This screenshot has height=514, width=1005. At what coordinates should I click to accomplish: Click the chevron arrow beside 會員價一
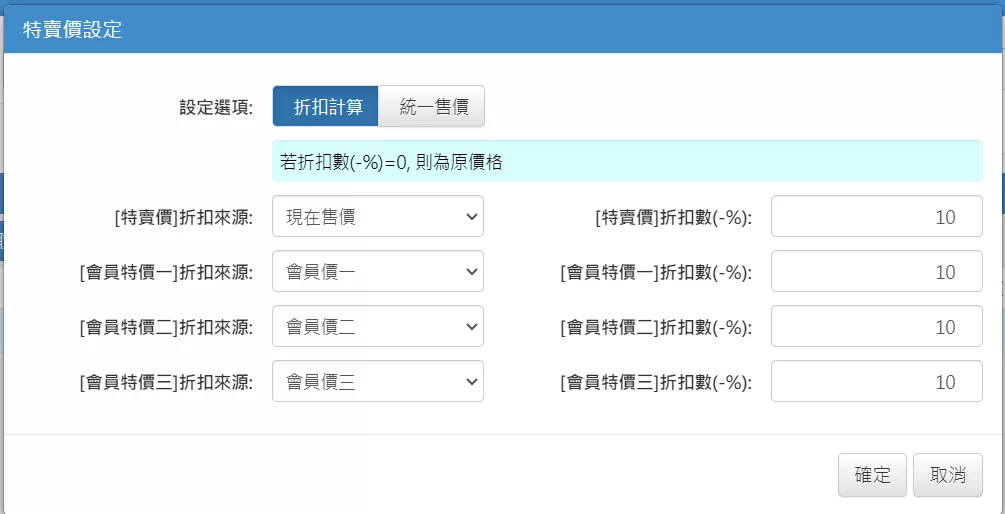pos(472,272)
